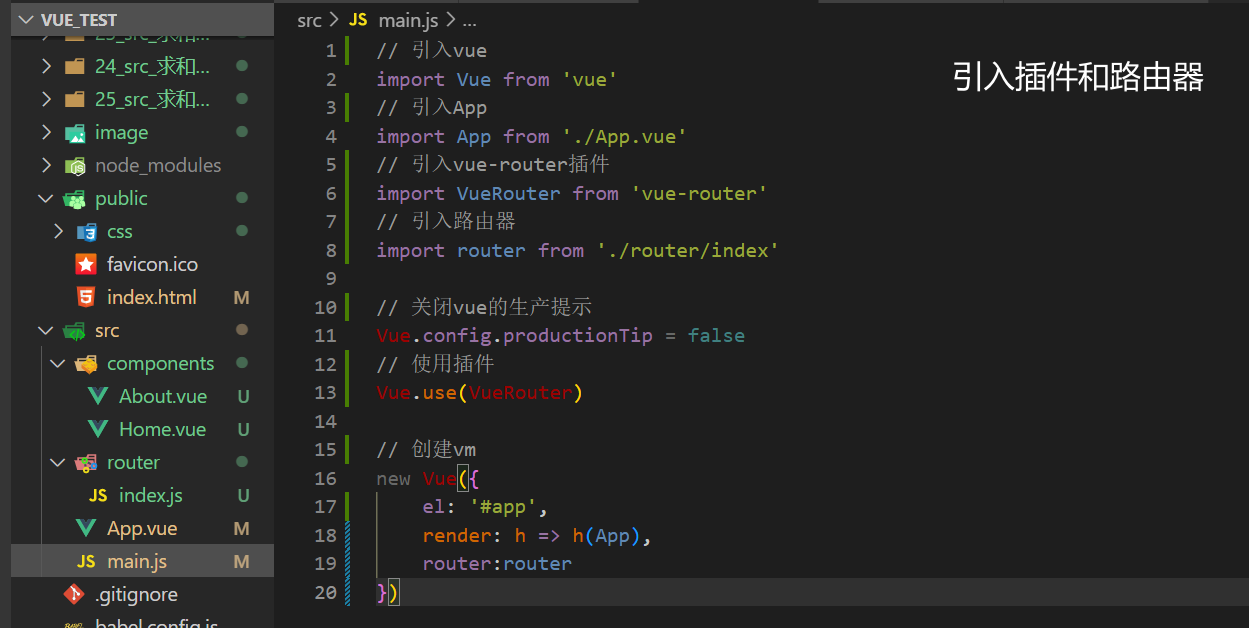Image resolution: width=1249 pixels, height=628 pixels.
Task: Click the src folder icon
Action: (74, 330)
